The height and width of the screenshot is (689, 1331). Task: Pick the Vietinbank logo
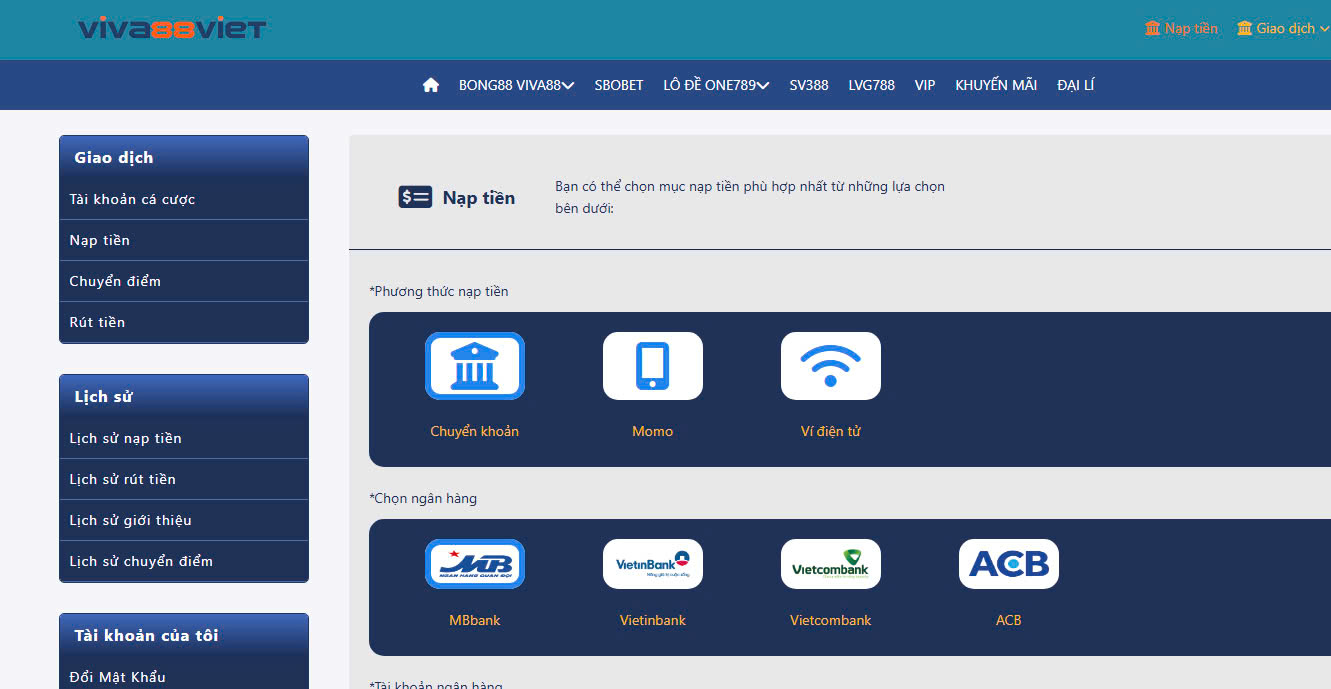click(653, 564)
